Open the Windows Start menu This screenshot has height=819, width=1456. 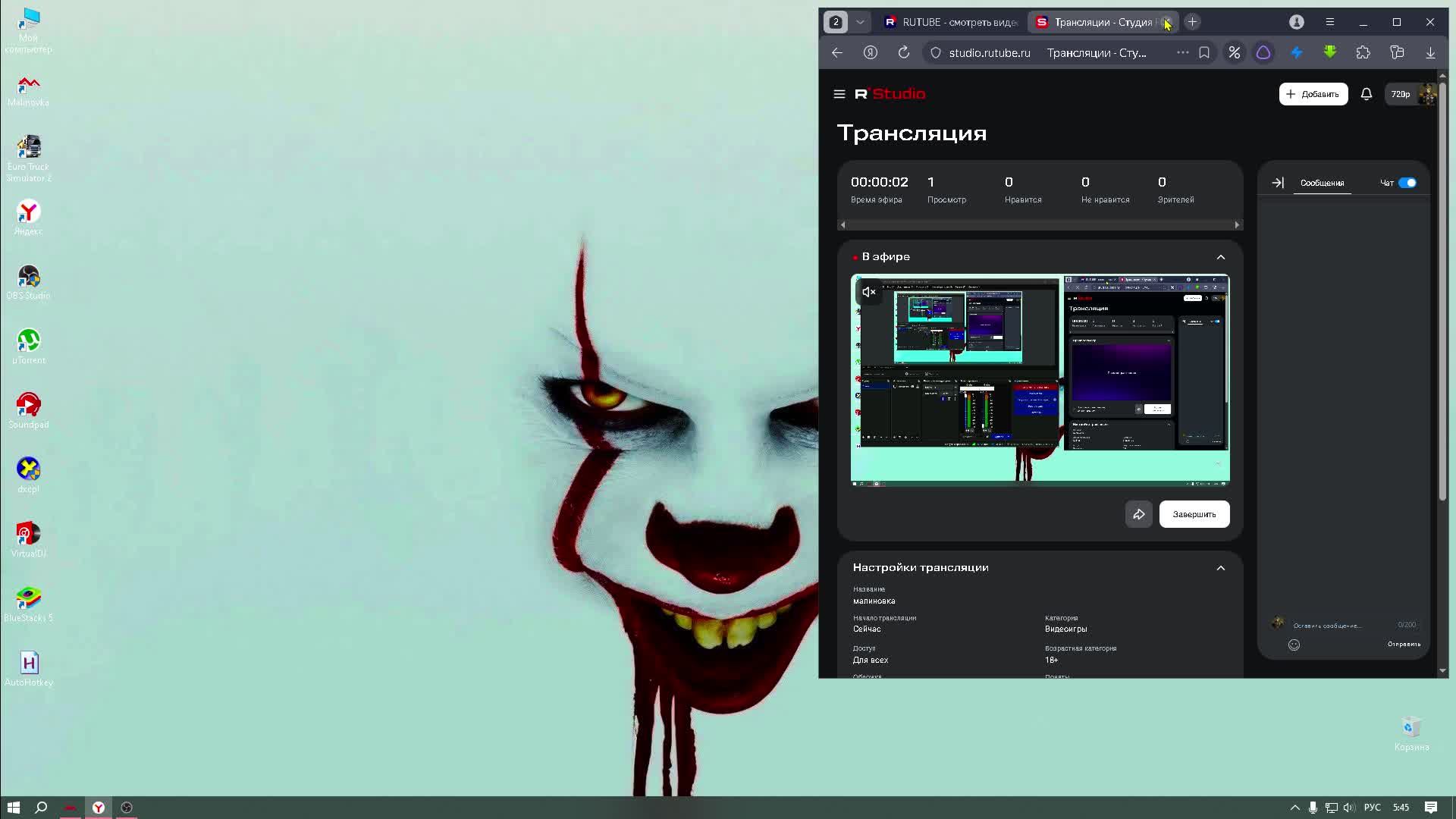coord(13,808)
